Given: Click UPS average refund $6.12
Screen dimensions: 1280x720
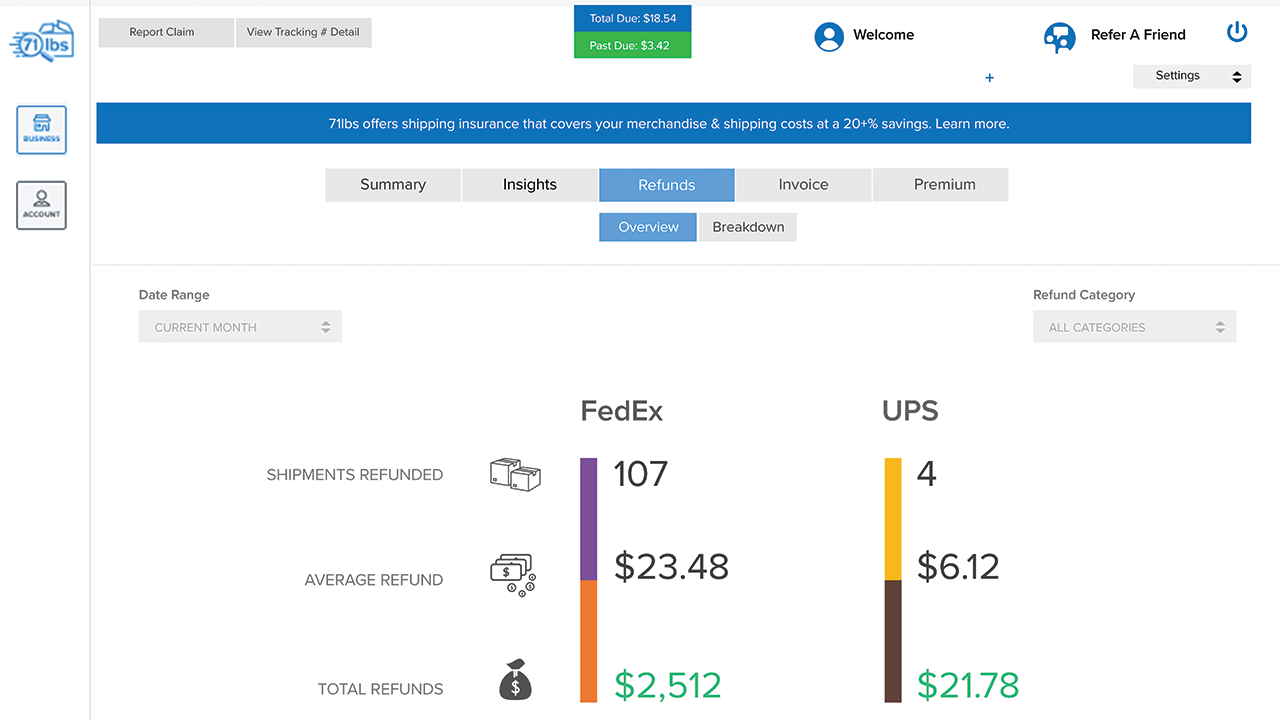Looking at the screenshot, I should pyautogui.click(x=958, y=567).
